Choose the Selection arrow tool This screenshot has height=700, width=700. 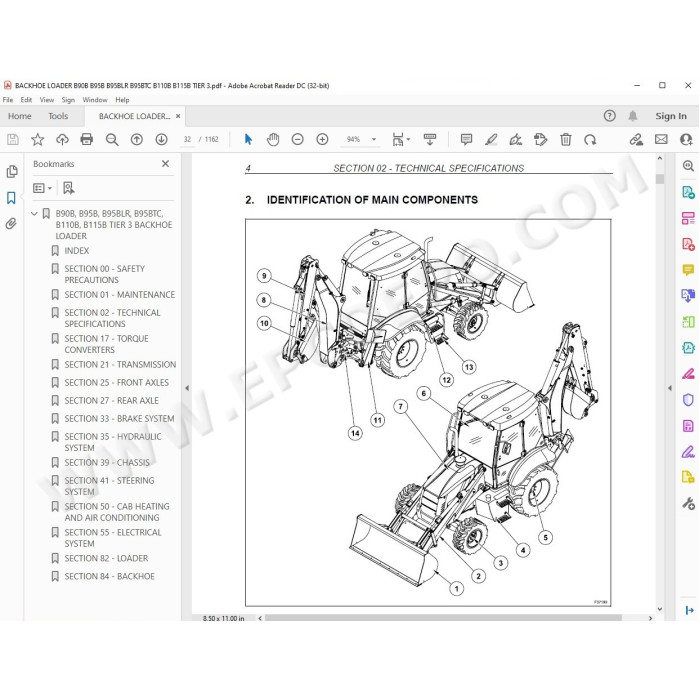coord(248,140)
